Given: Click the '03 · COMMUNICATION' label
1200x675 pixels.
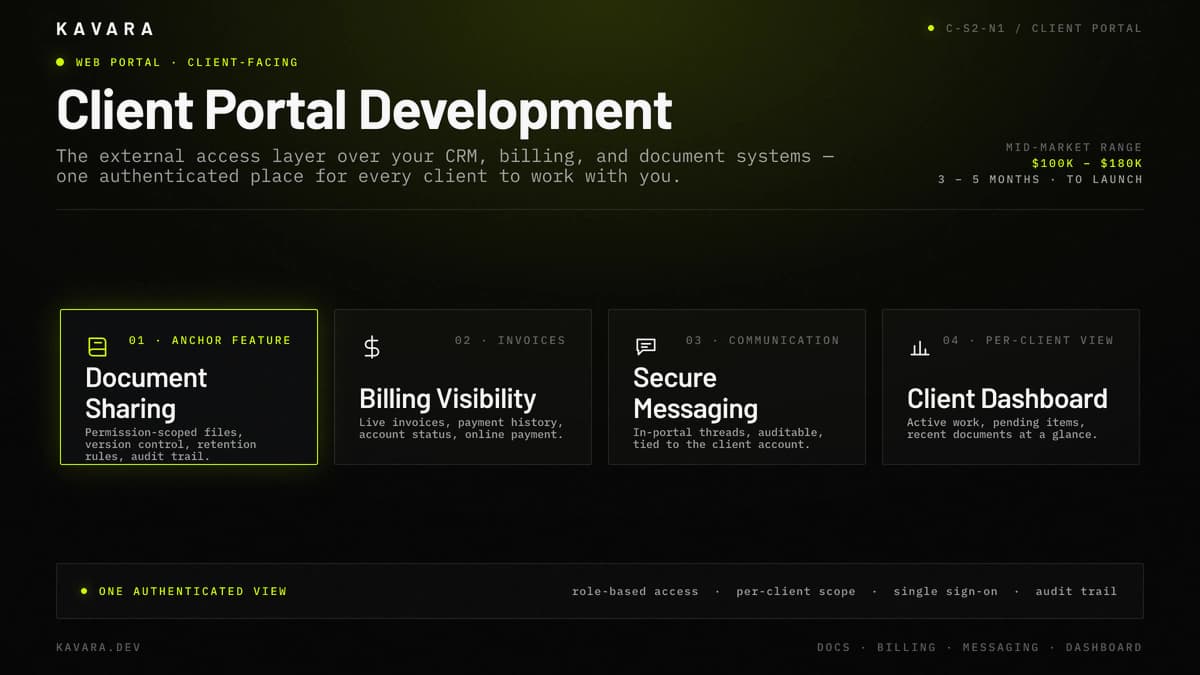Looking at the screenshot, I should pyautogui.click(x=762, y=340).
